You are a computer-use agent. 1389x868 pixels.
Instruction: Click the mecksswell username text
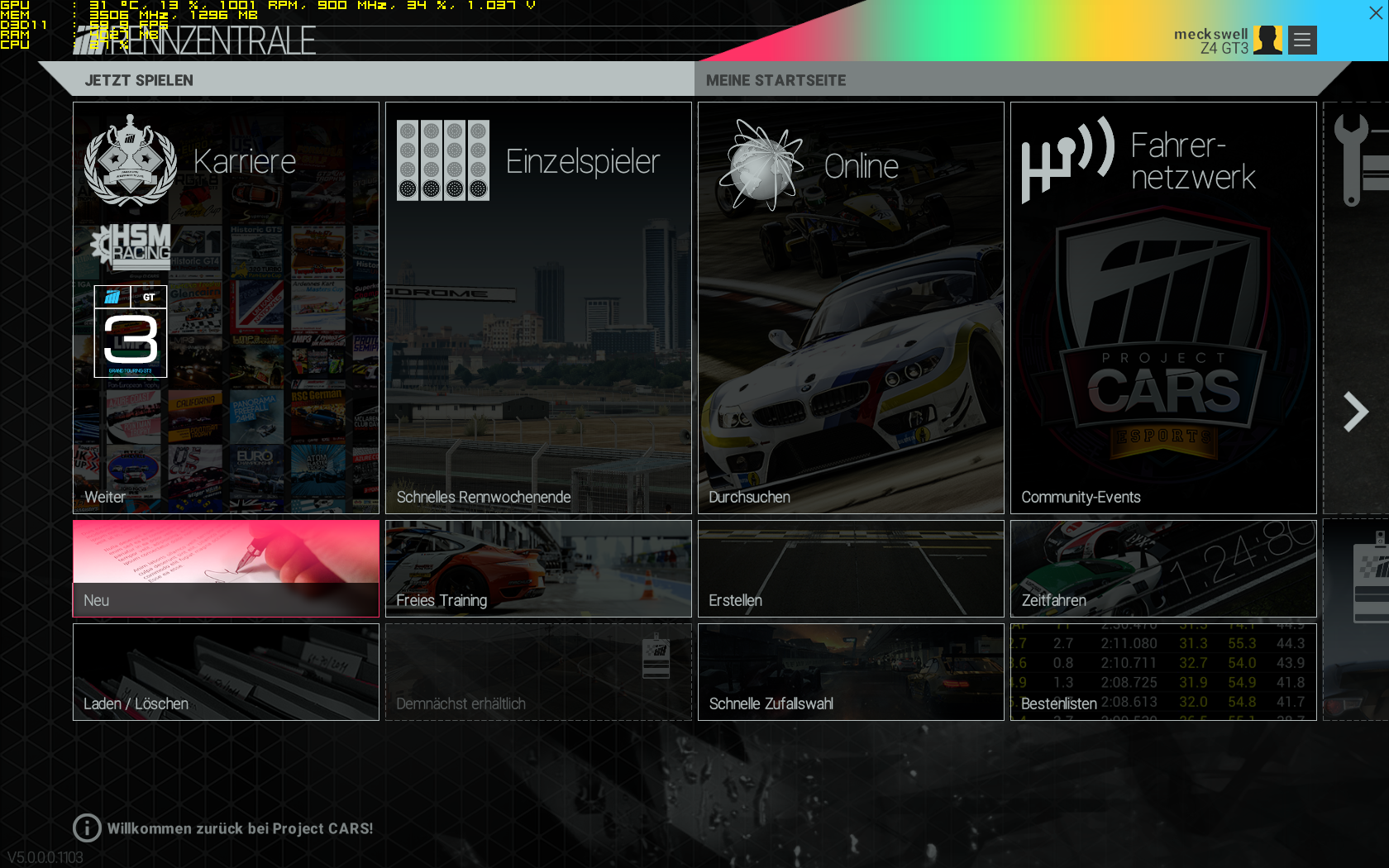[x=1210, y=34]
